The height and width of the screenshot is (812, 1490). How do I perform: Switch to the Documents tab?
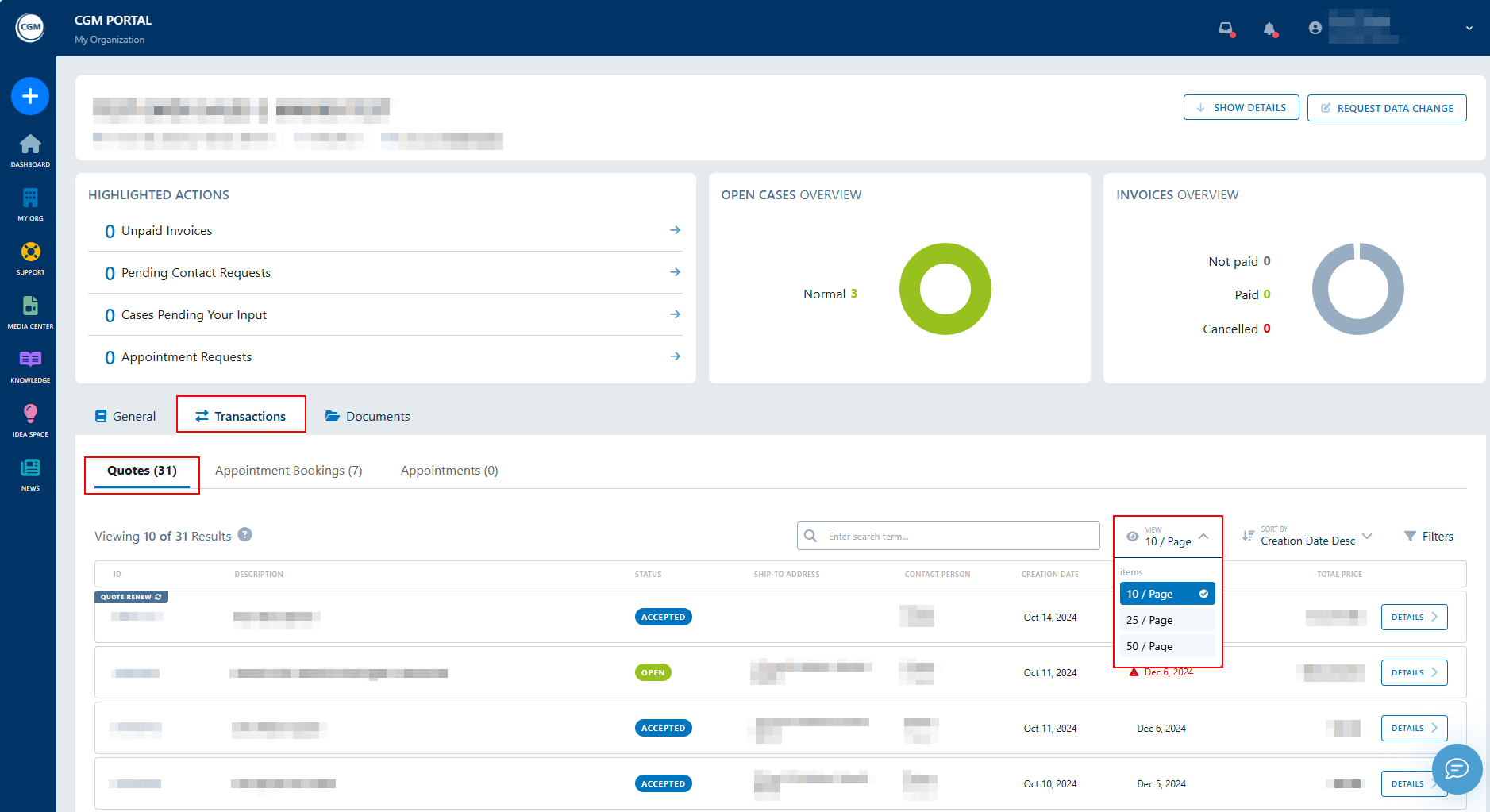[x=368, y=416]
